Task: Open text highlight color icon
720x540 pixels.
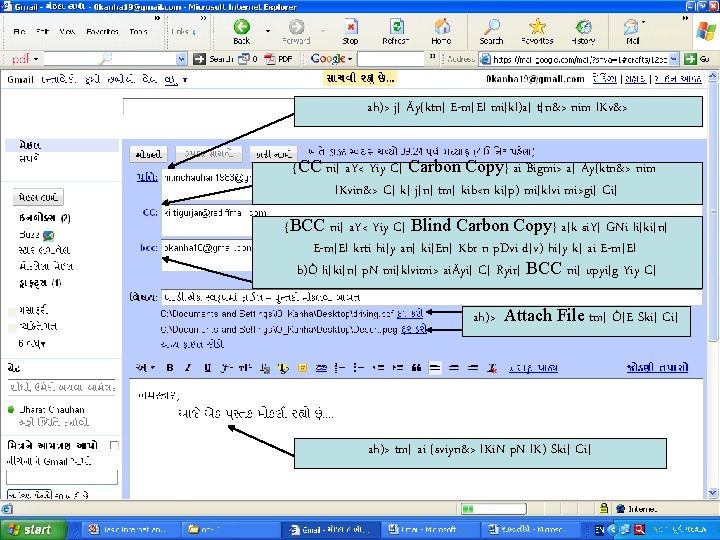Action: [x=283, y=367]
